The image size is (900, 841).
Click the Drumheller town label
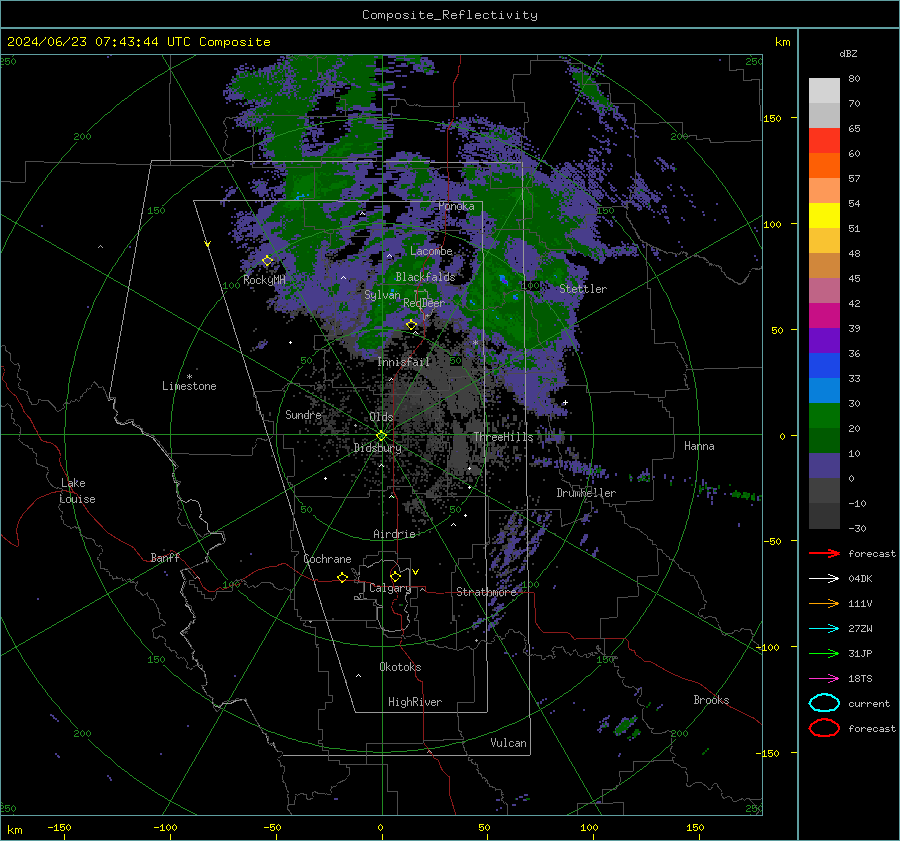[x=586, y=493]
